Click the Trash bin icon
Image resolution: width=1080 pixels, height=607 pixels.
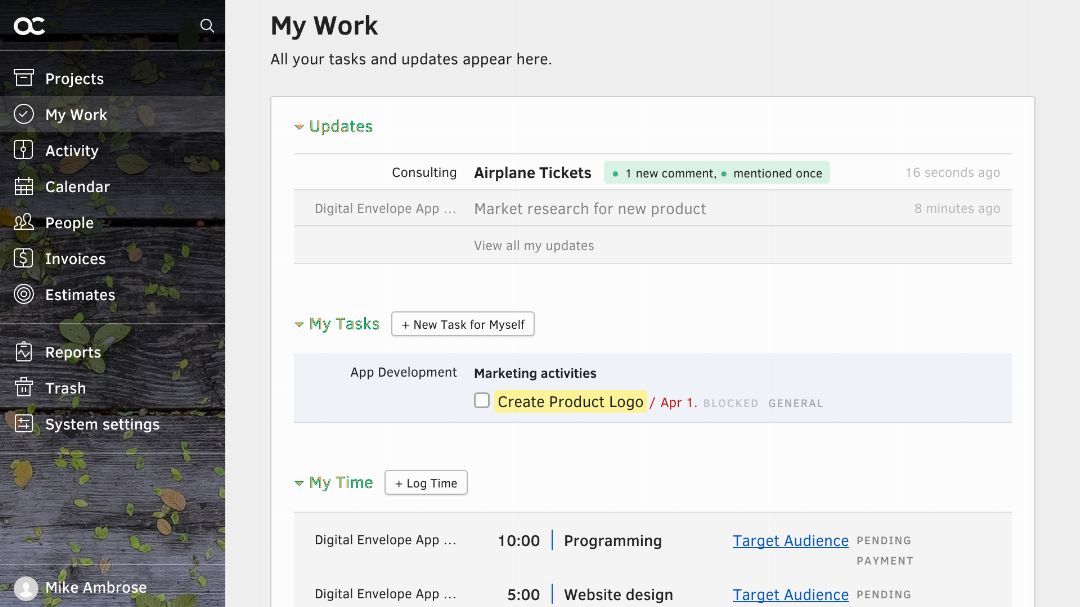(x=24, y=388)
